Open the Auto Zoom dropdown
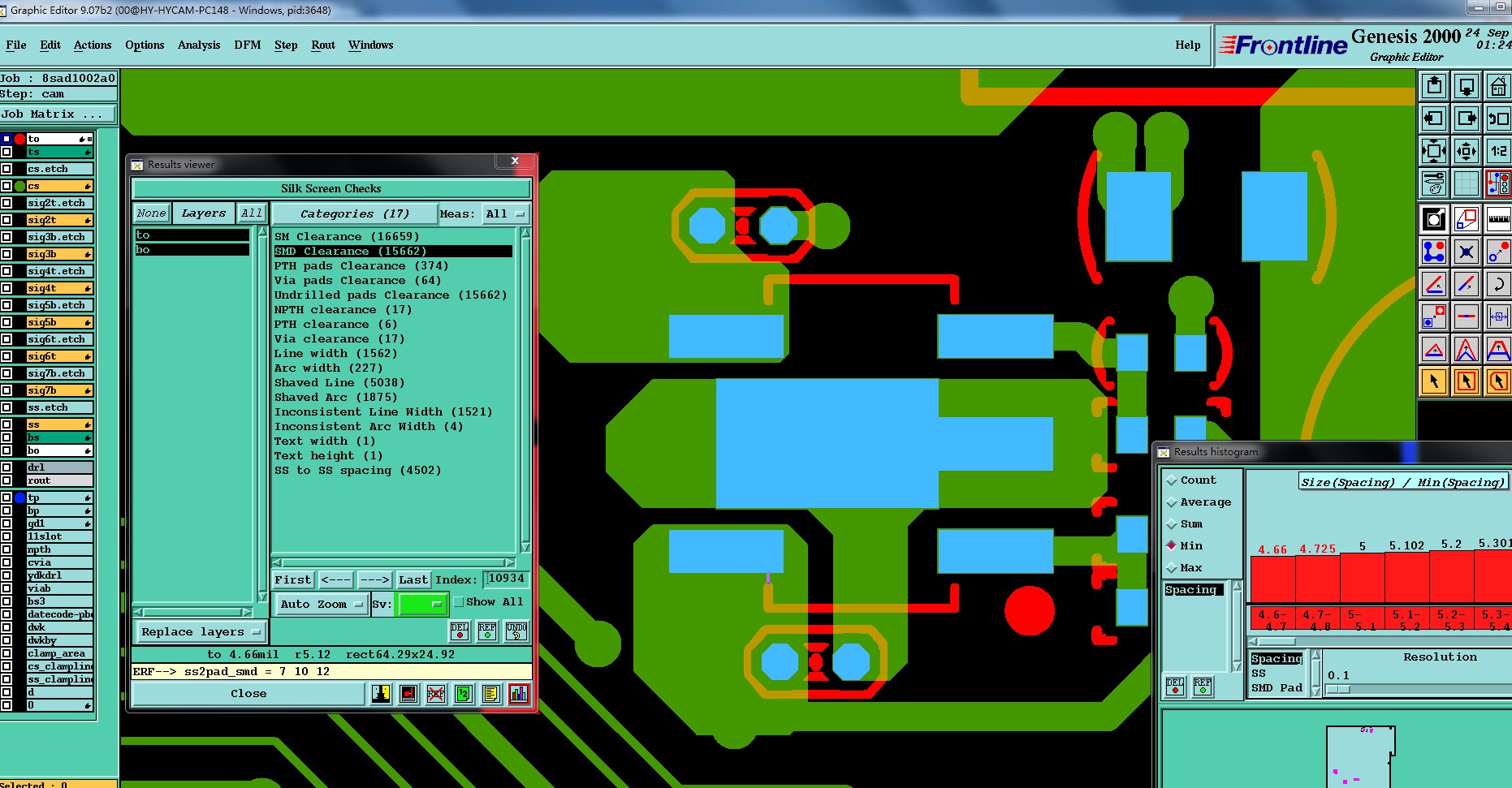The width and height of the screenshot is (1512, 788). [321, 605]
